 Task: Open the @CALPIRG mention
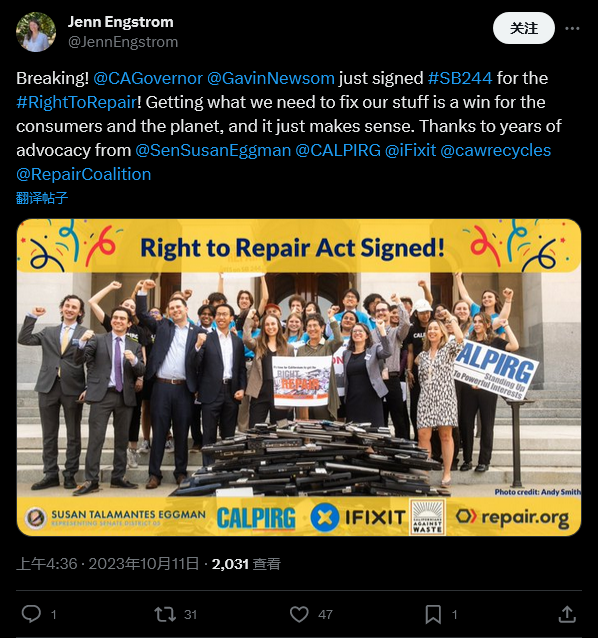pyautogui.click(x=338, y=150)
